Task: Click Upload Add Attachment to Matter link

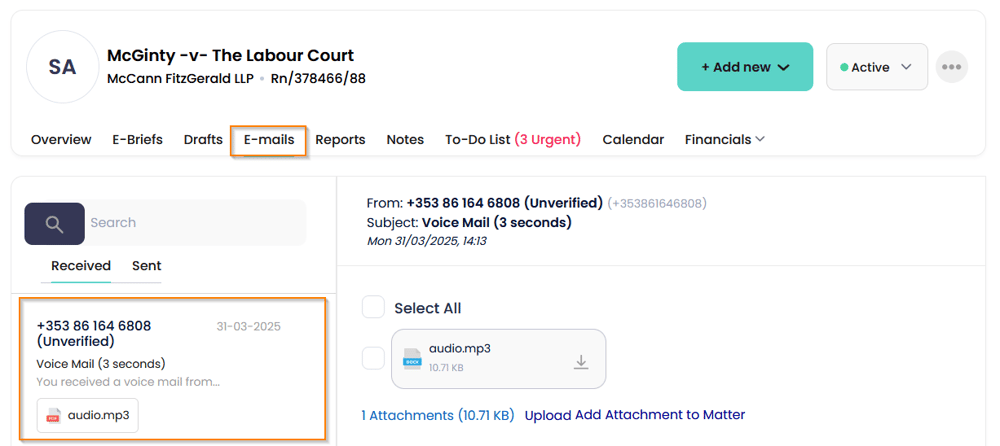Action: pos(635,415)
